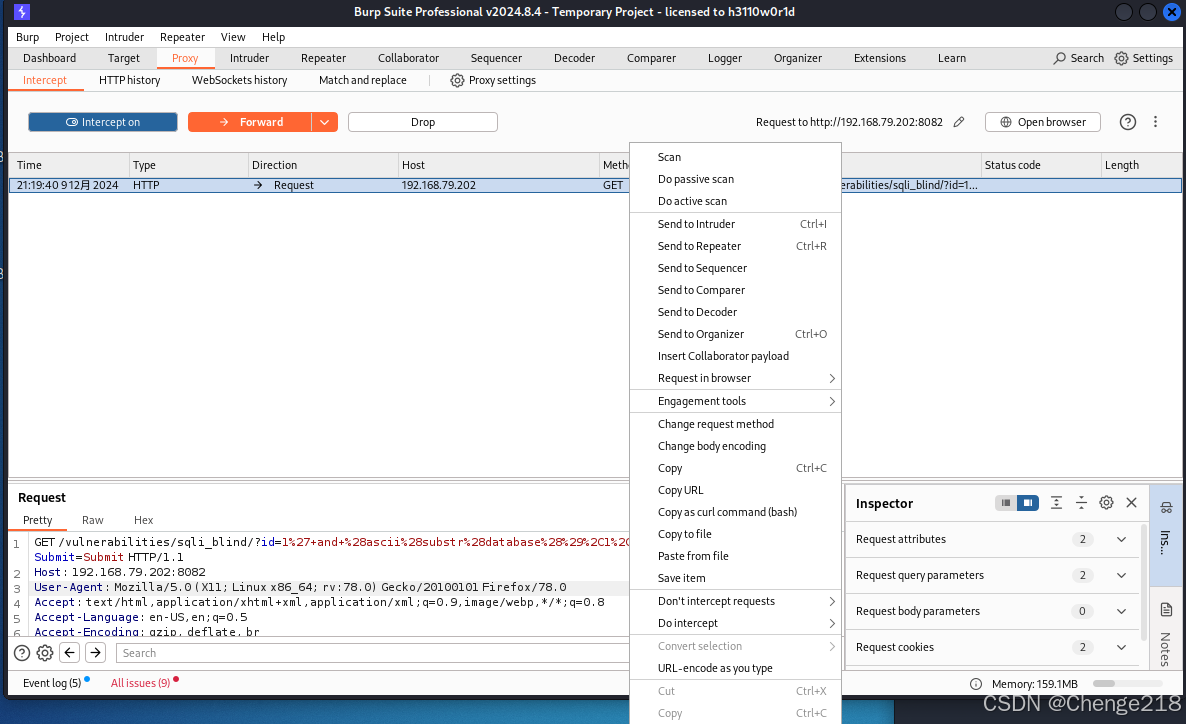Click the memory usage bar
1186x724 pixels.
pos(1127,684)
